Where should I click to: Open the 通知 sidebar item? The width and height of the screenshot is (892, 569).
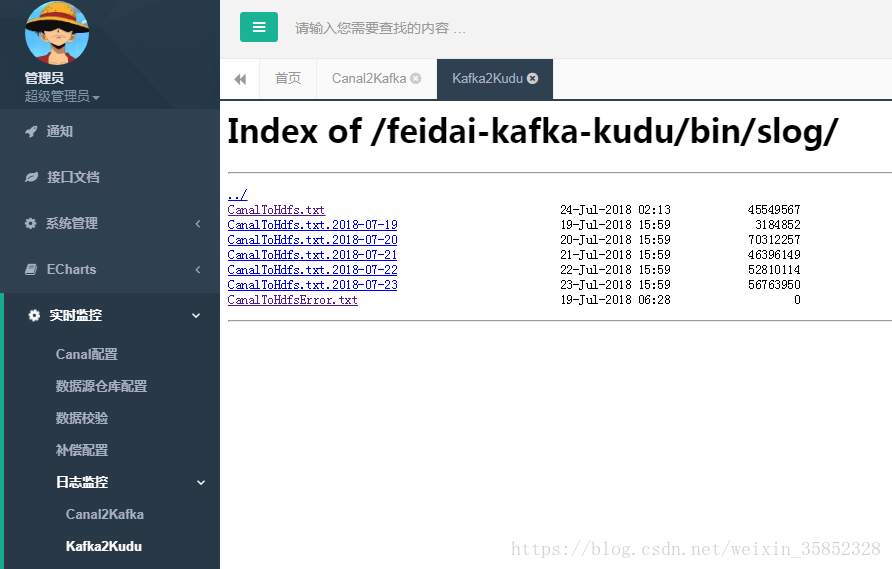[60, 131]
